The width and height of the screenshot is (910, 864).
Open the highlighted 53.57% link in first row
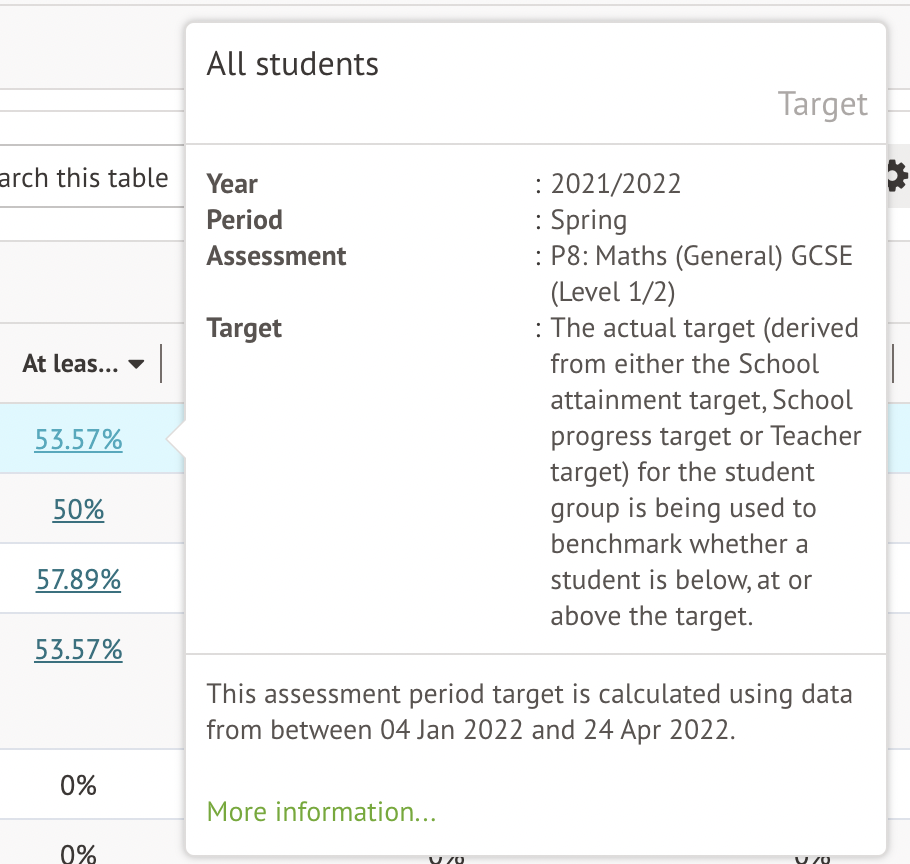[x=78, y=440]
